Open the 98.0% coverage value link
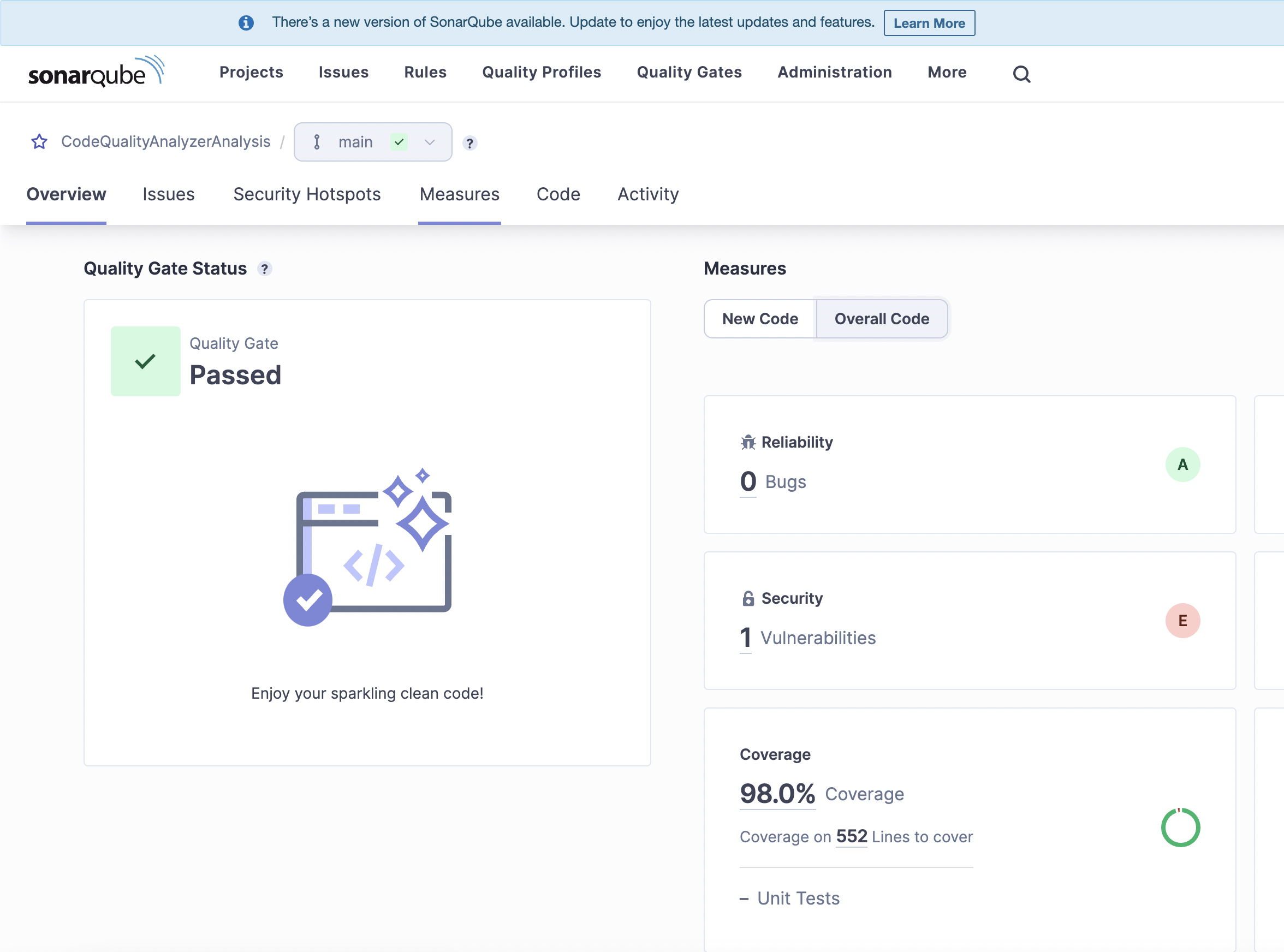The width and height of the screenshot is (1284, 952). point(777,794)
